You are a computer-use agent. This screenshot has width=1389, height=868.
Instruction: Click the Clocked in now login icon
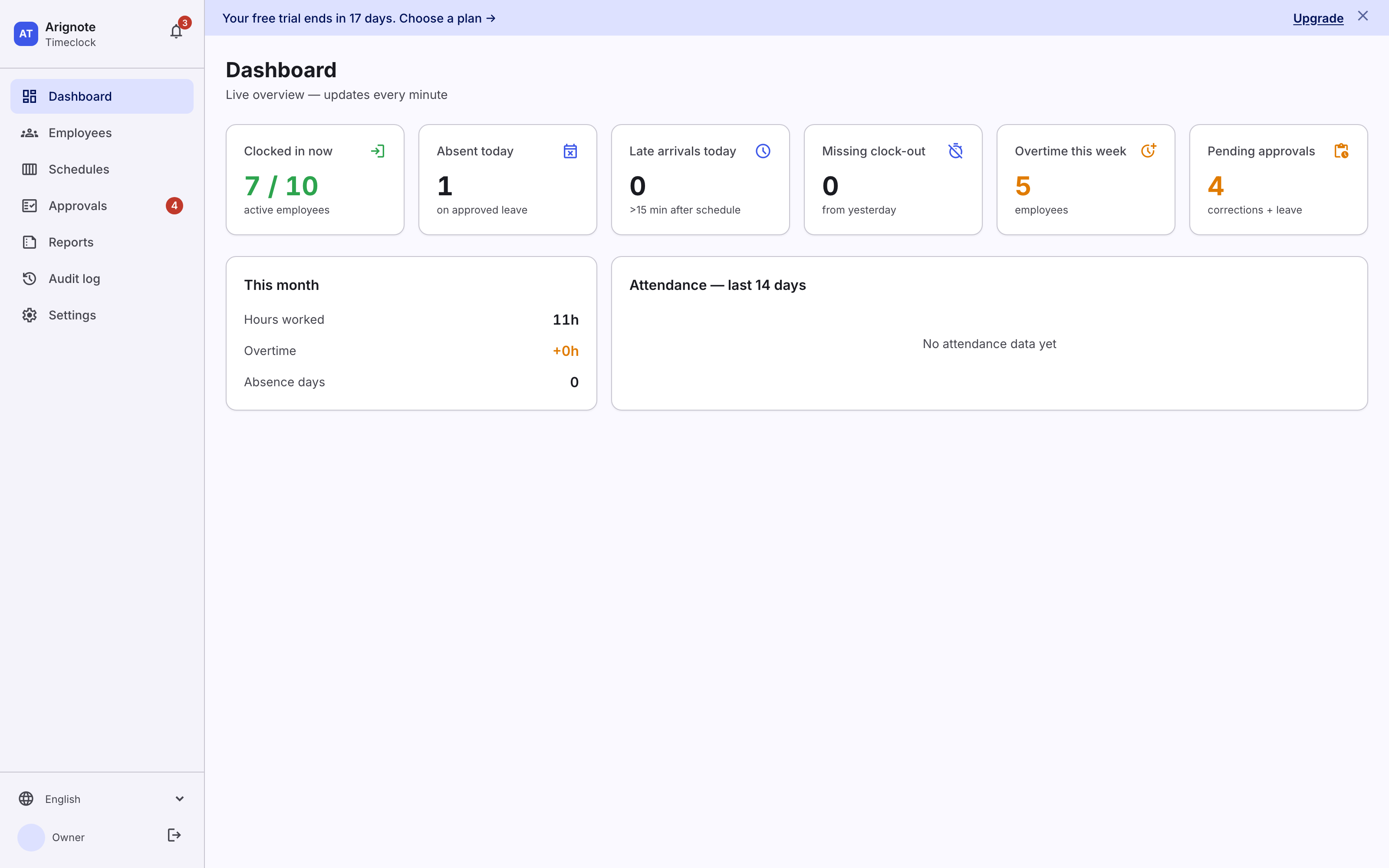pos(378,151)
